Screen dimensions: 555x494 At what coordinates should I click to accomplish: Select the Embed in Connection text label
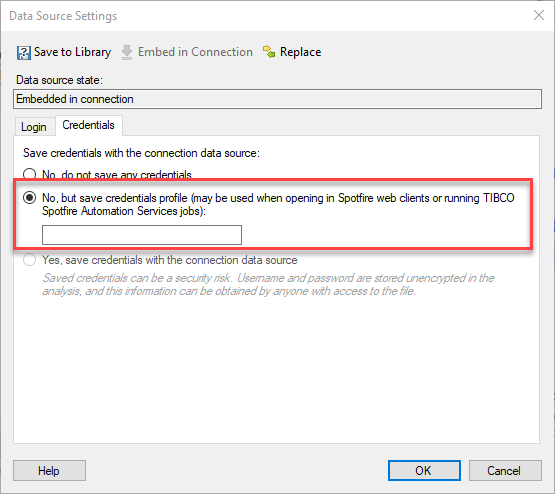coord(195,52)
